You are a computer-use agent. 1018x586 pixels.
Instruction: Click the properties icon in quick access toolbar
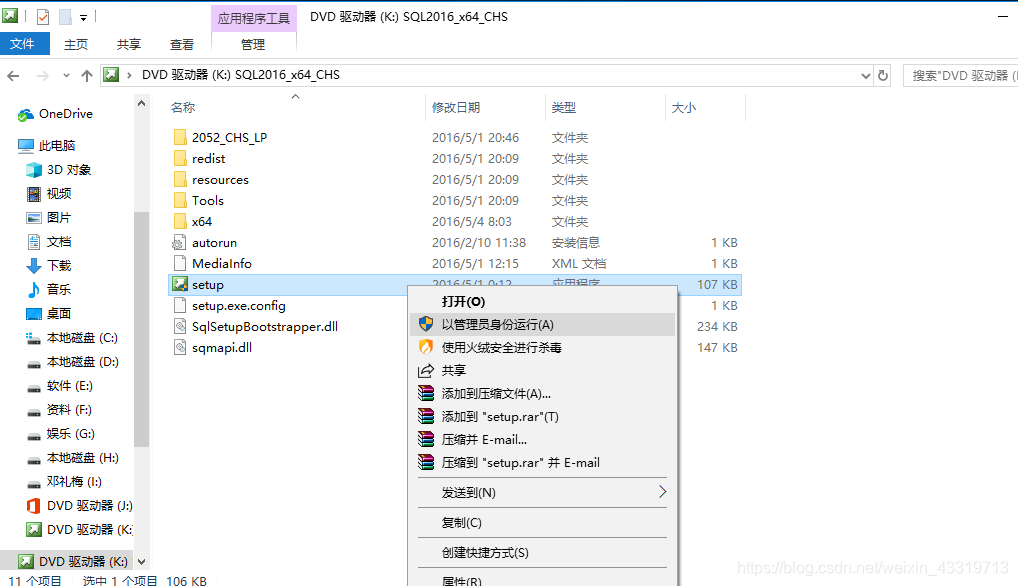click(43, 17)
